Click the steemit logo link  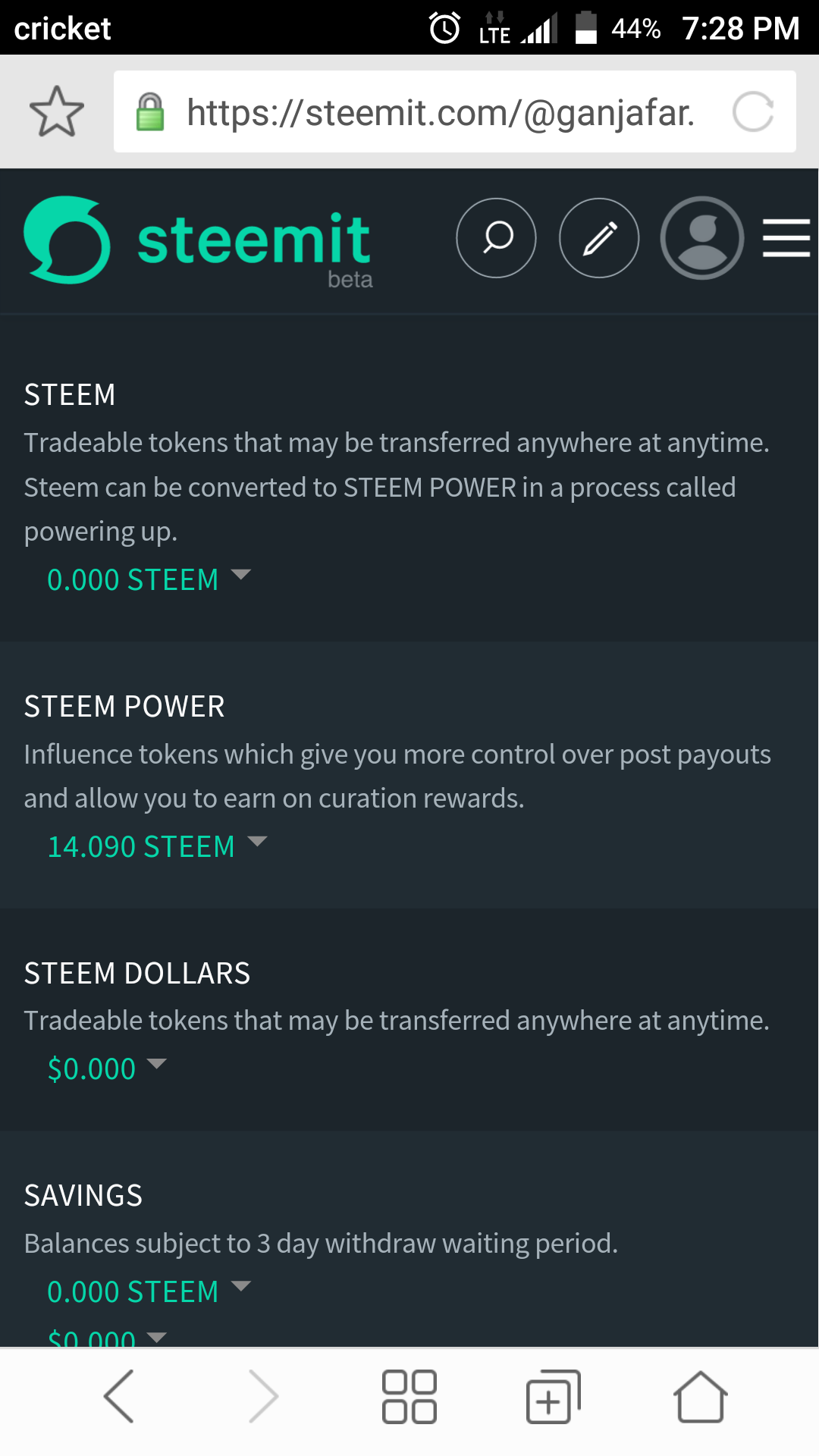(x=198, y=241)
